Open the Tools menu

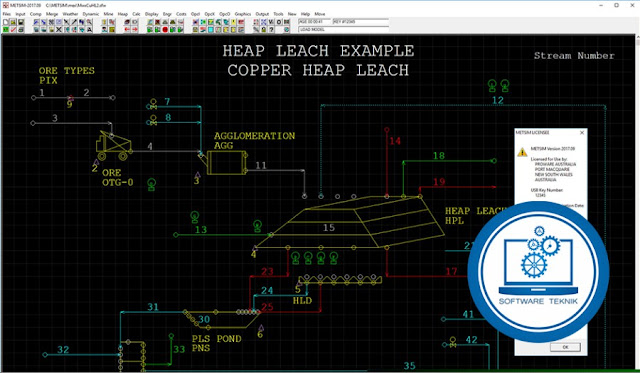(x=278, y=14)
